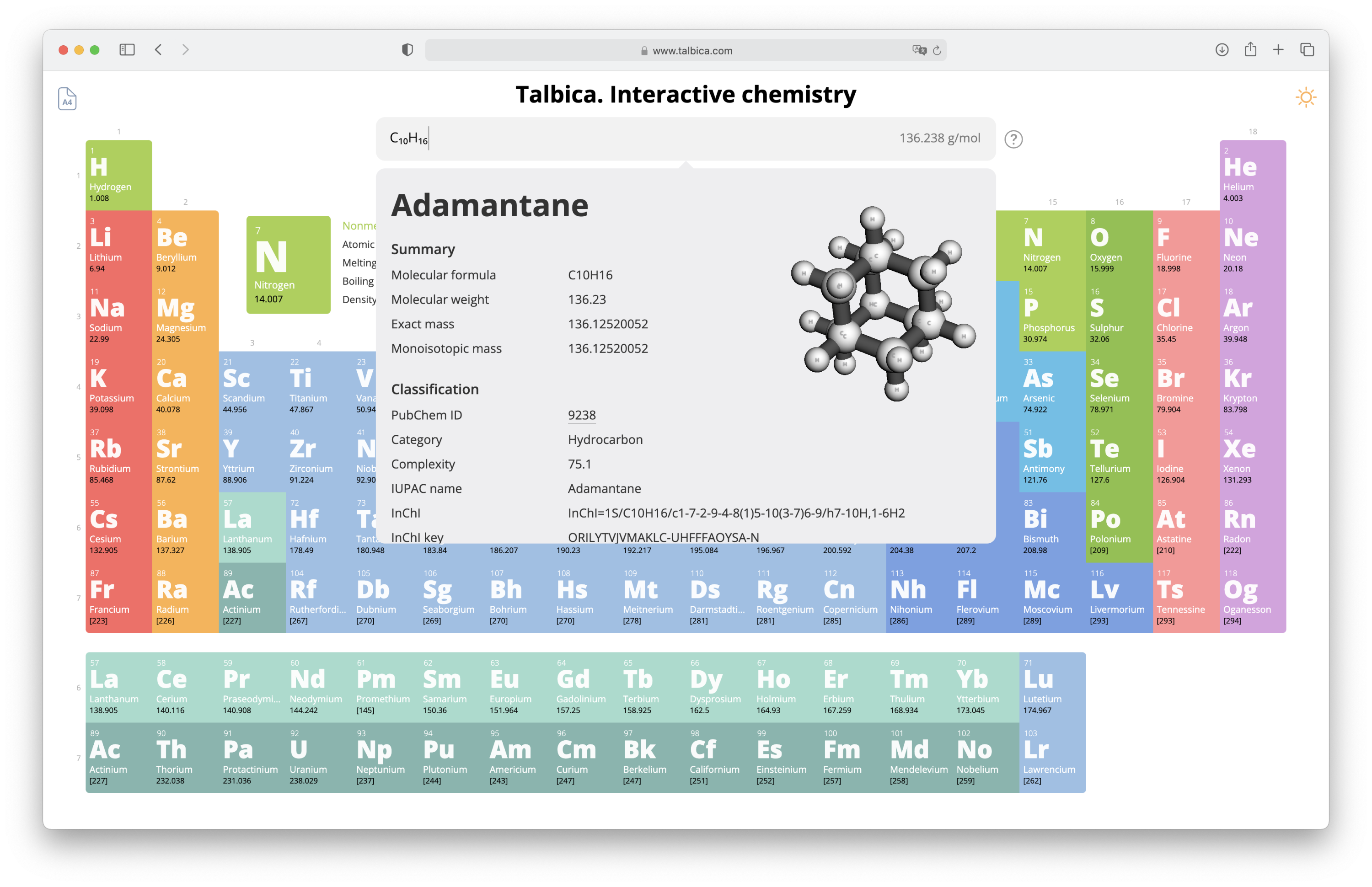
Task: Go back with the browser back arrow
Action: coord(158,49)
